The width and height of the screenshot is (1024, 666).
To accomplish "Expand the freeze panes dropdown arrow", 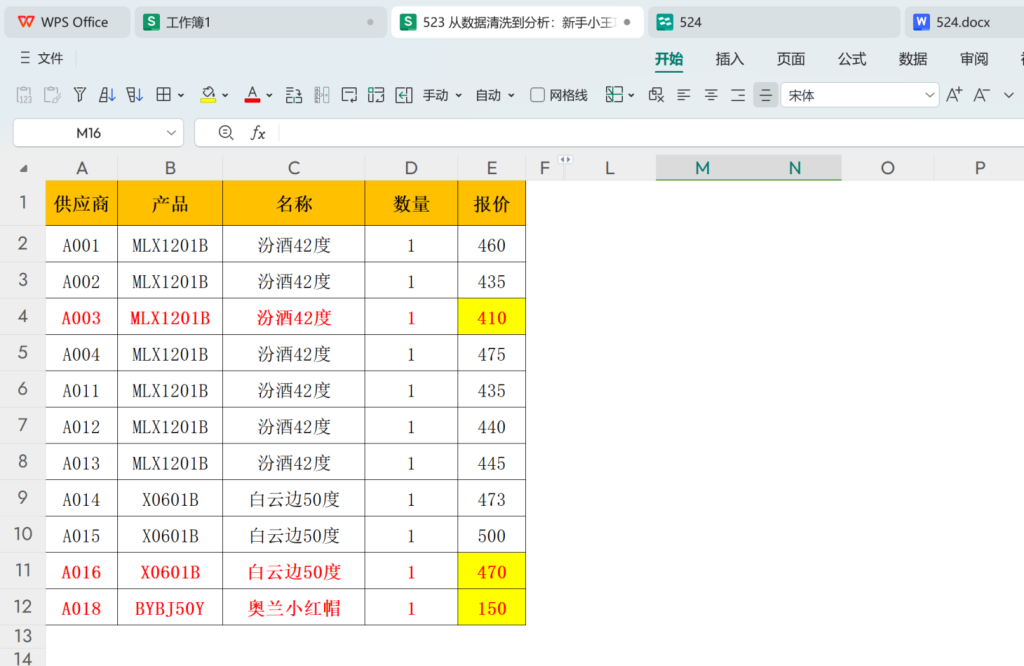I will click(x=632, y=96).
